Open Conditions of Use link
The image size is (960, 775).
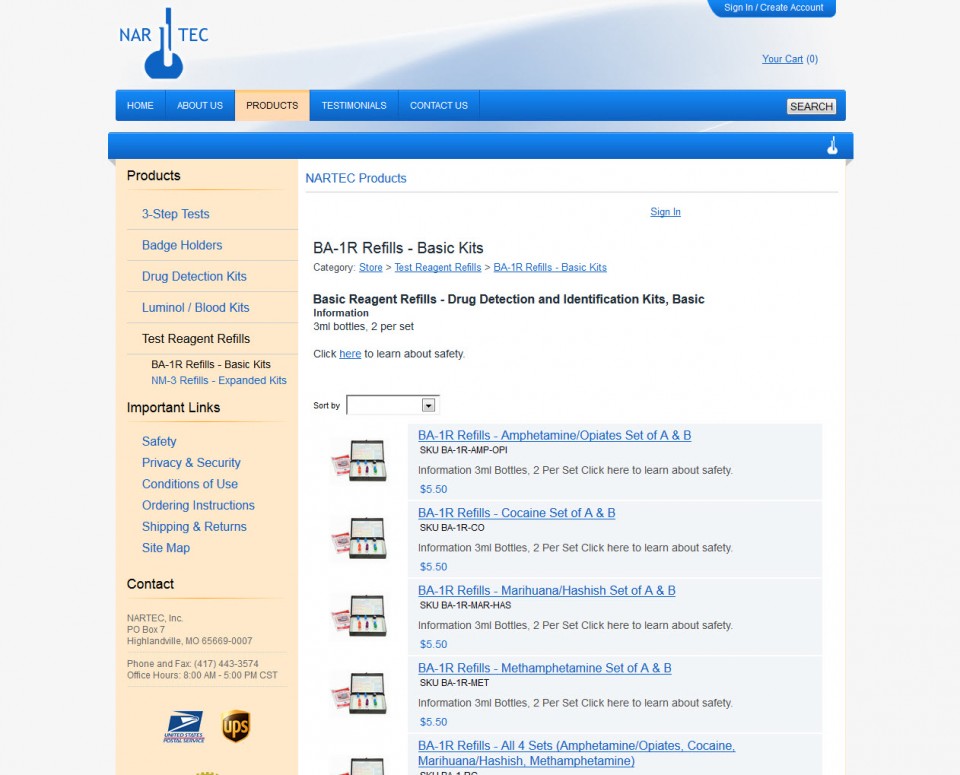click(190, 484)
